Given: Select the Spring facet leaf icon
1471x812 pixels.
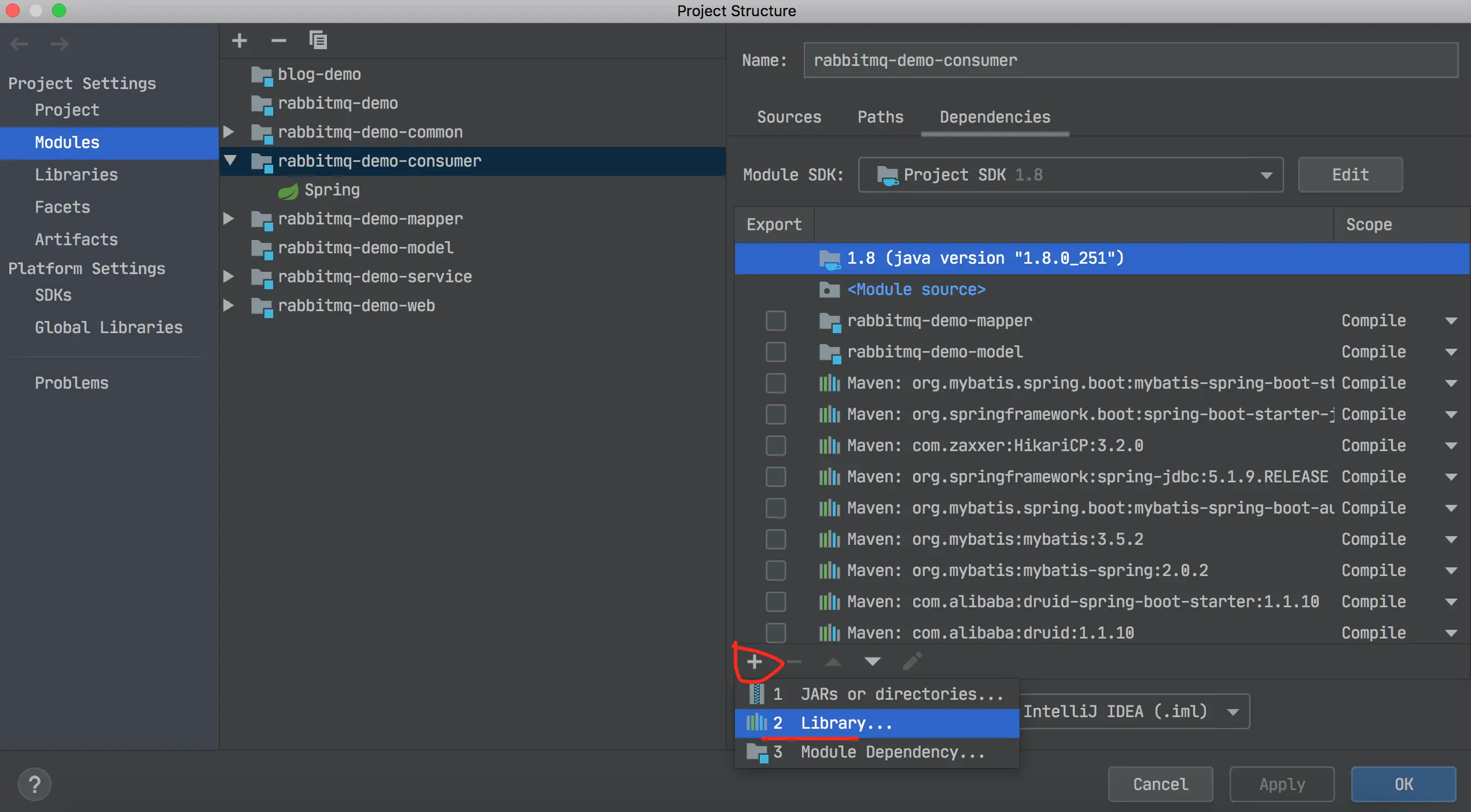Looking at the screenshot, I should pyautogui.click(x=288, y=190).
